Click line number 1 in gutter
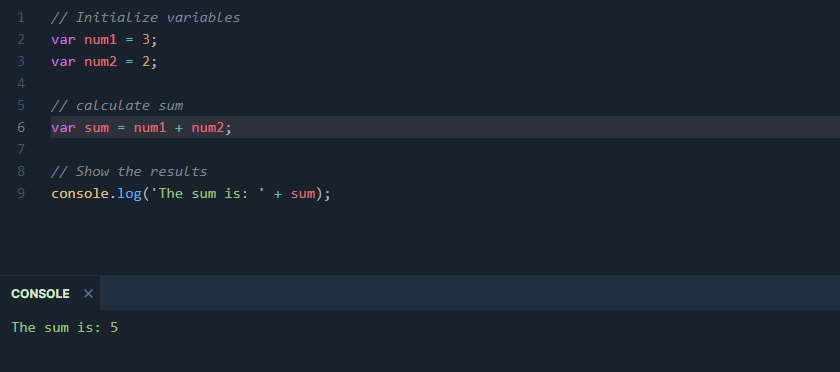The image size is (840, 372). click(21, 18)
